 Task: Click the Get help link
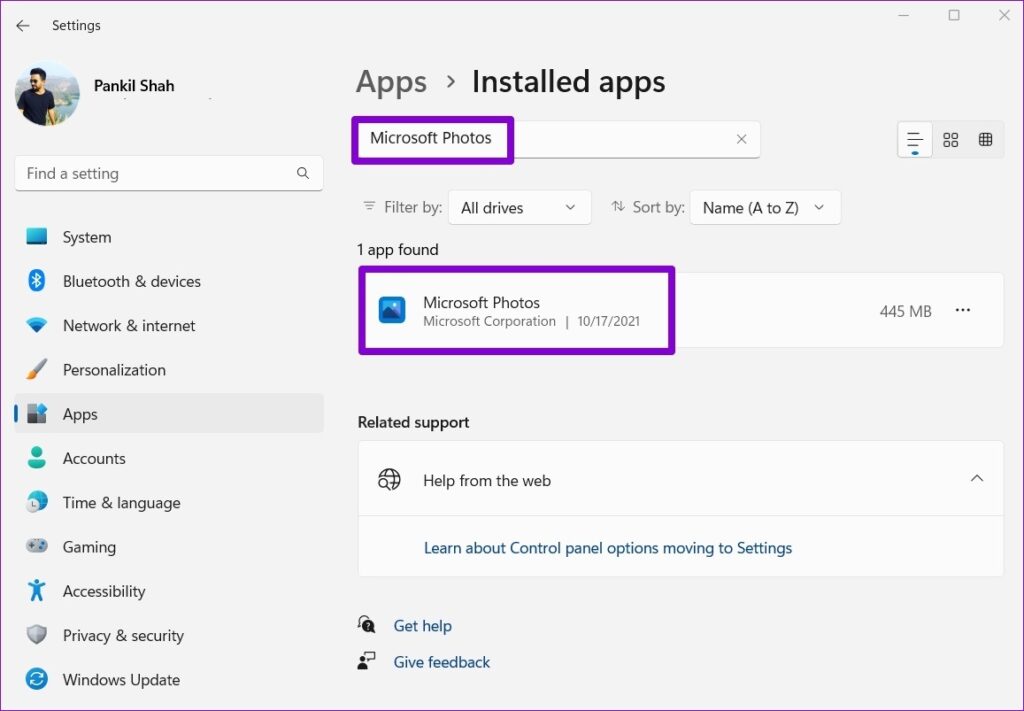423,625
